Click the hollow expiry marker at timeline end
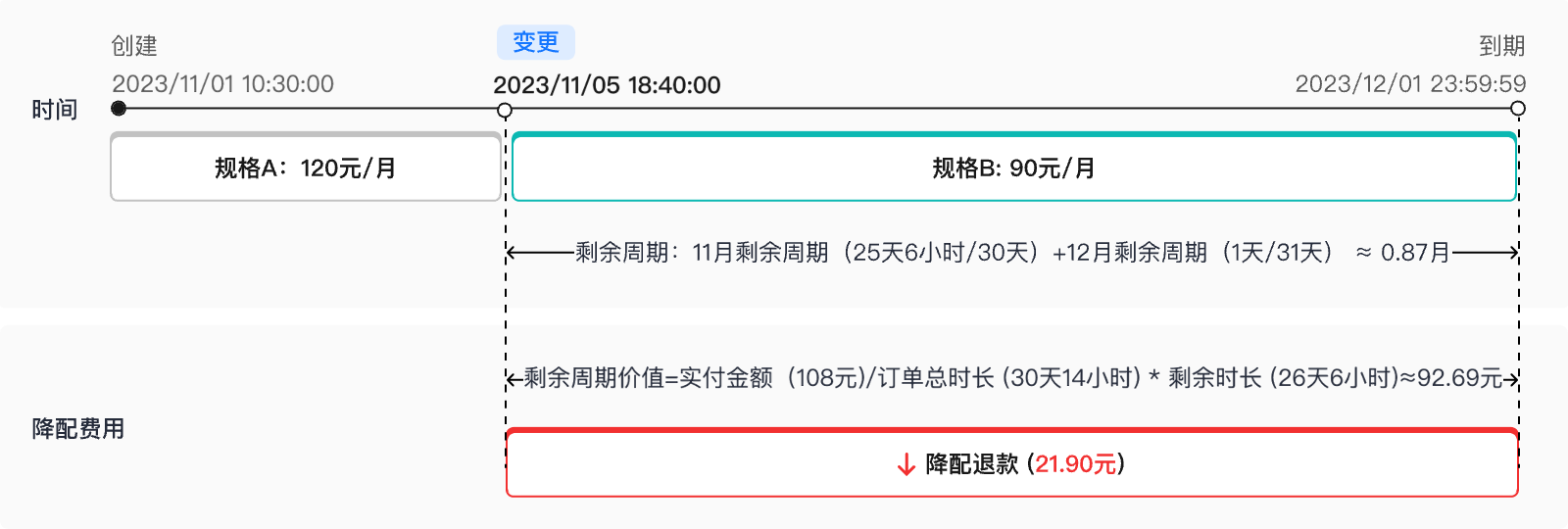The height and width of the screenshot is (529, 1568). point(1518,108)
